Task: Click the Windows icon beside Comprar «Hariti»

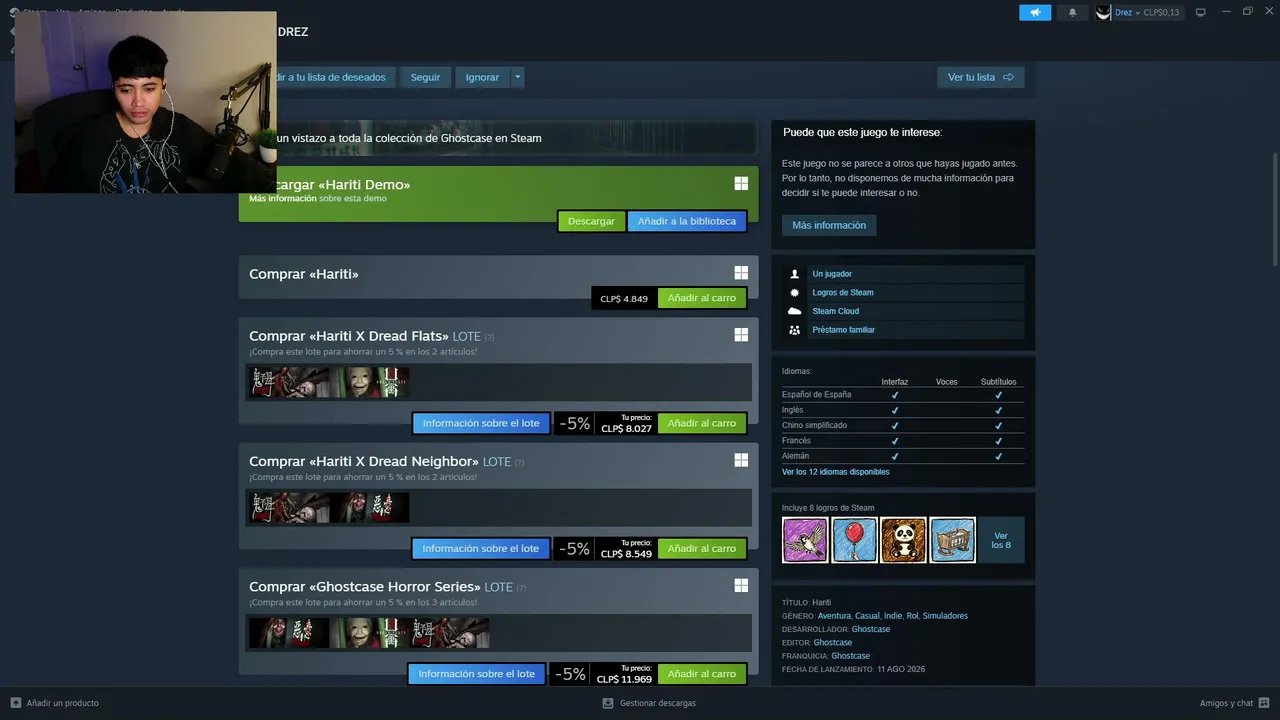Action: (x=741, y=273)
